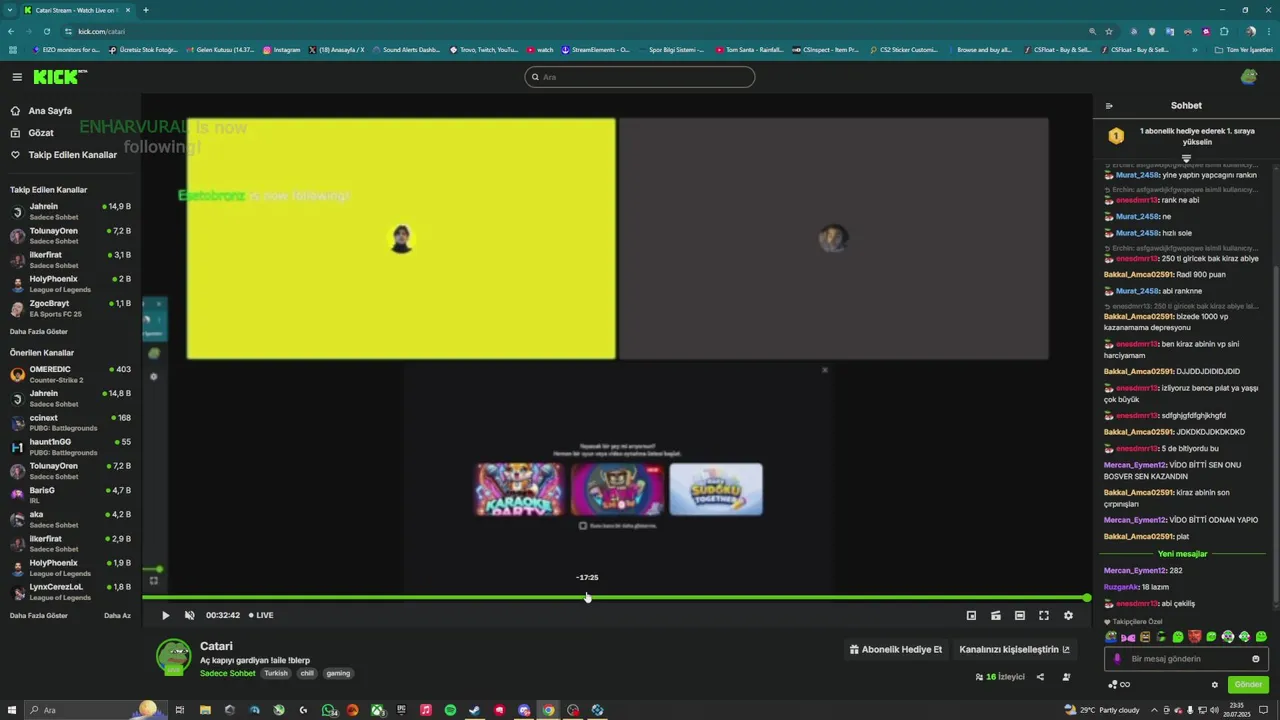Focus the Bir mesaj gönderin field

point(1186,659)
